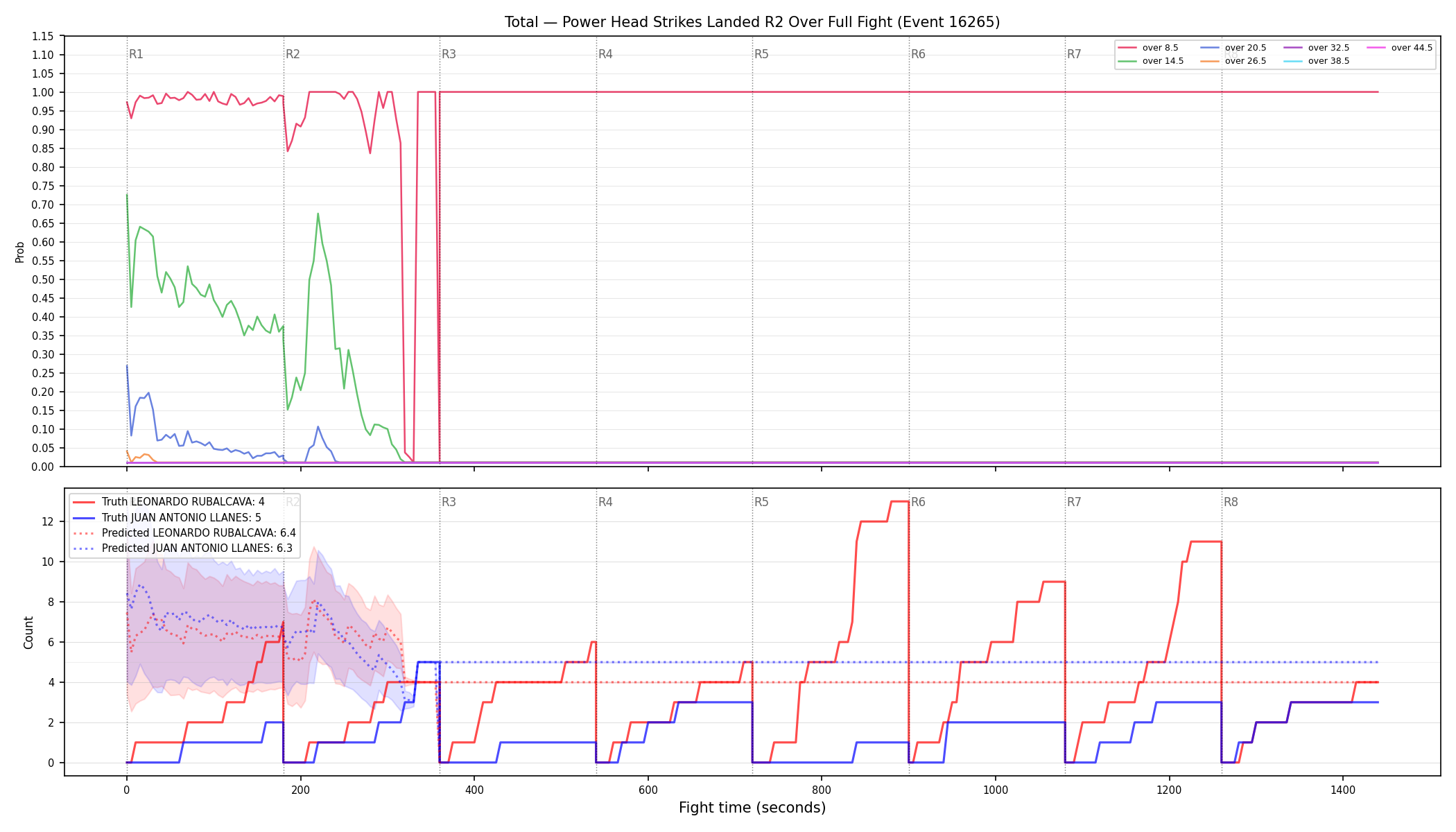Click the 600 tick on the time axis
1456x832 pixels.
[x=648, y=790]
